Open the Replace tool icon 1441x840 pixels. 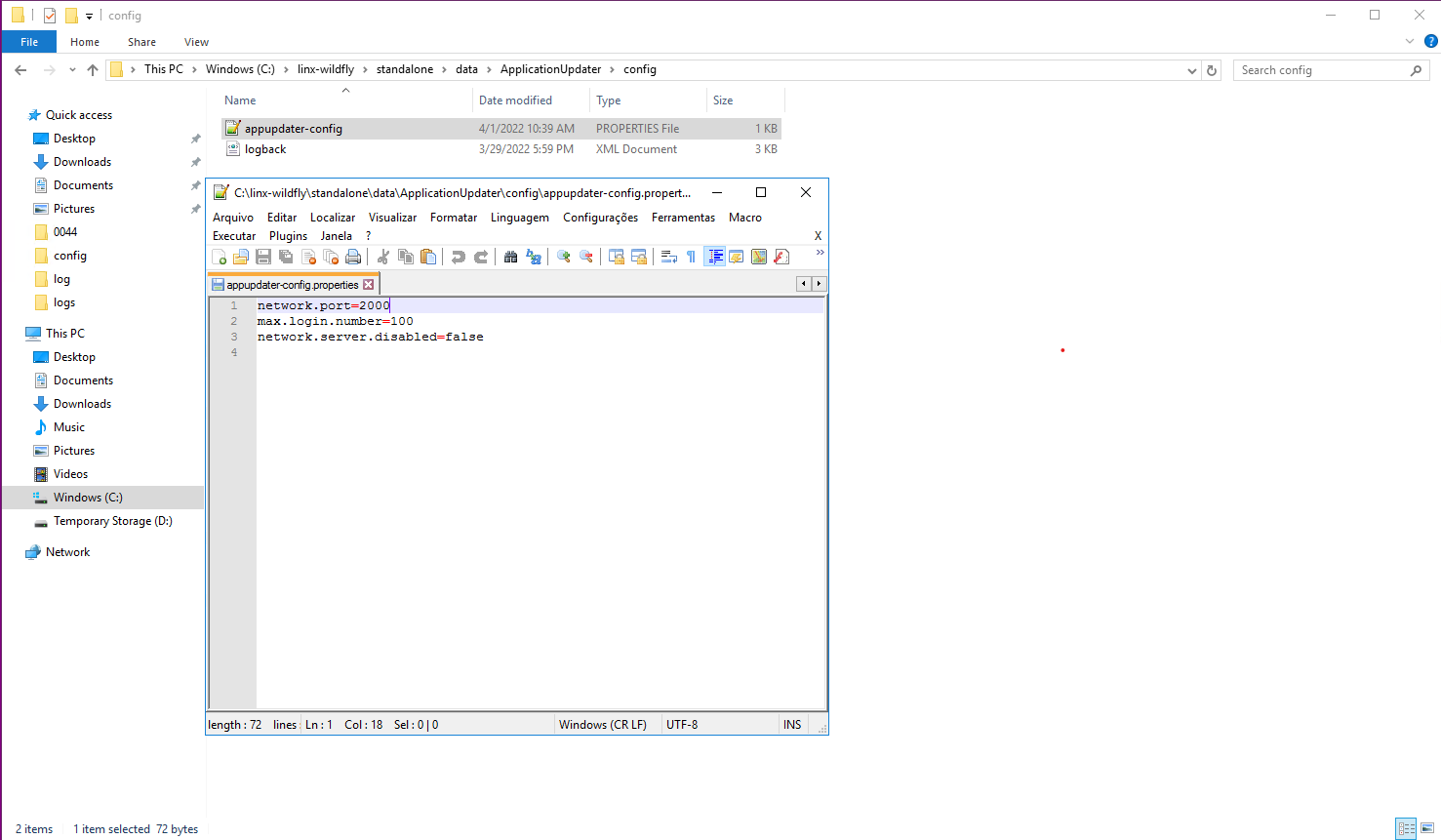click(x=534, y=257)
